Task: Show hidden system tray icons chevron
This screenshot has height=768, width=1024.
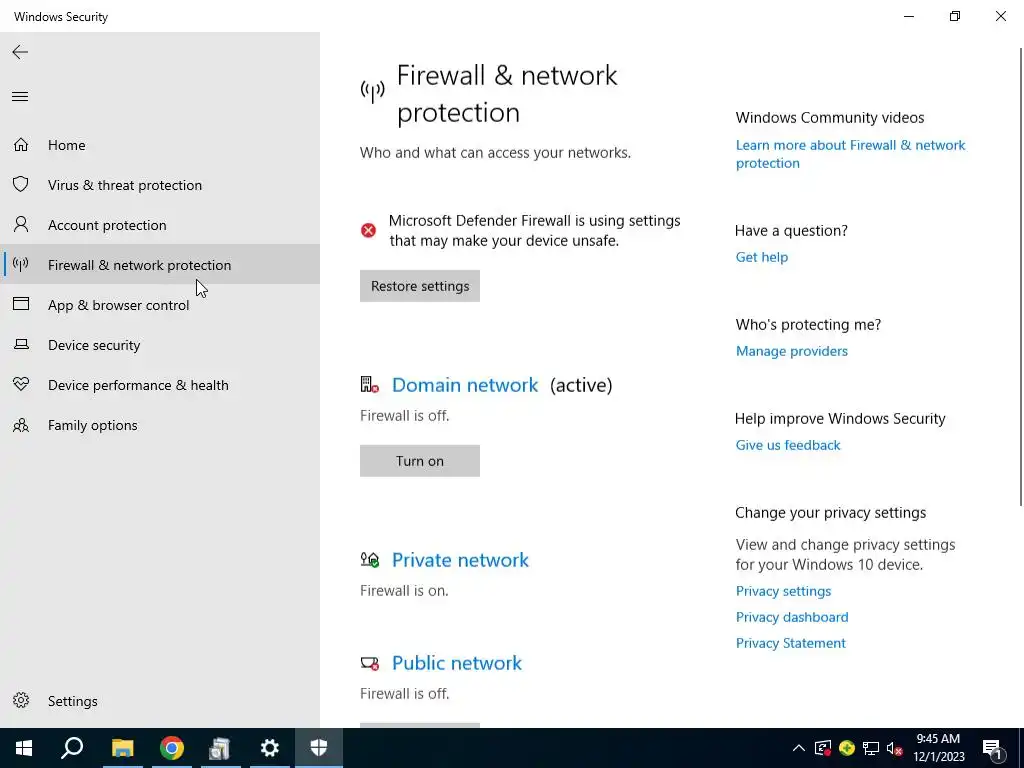Action: (798, 748)
